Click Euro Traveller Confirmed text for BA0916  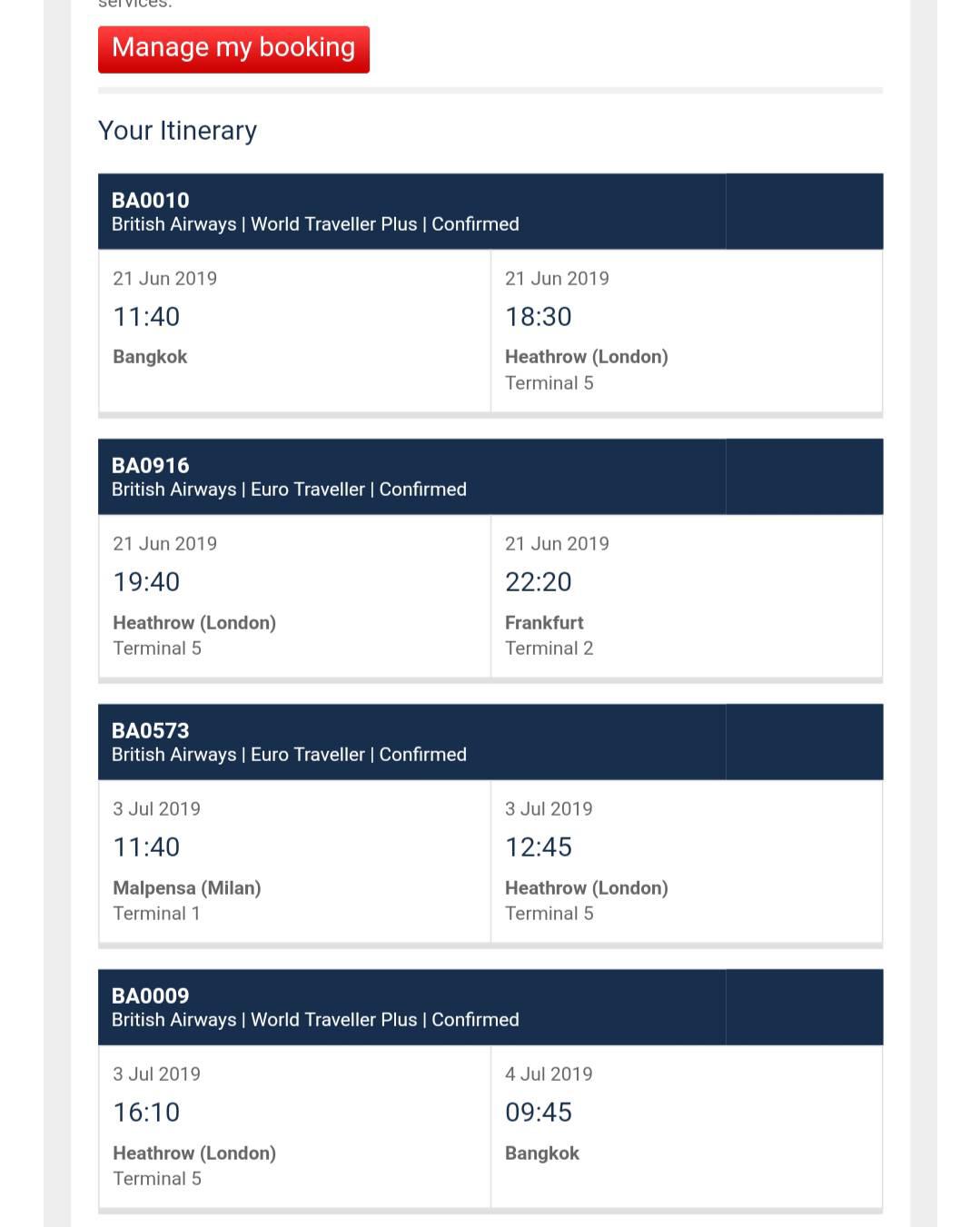(x=359, y=490)
